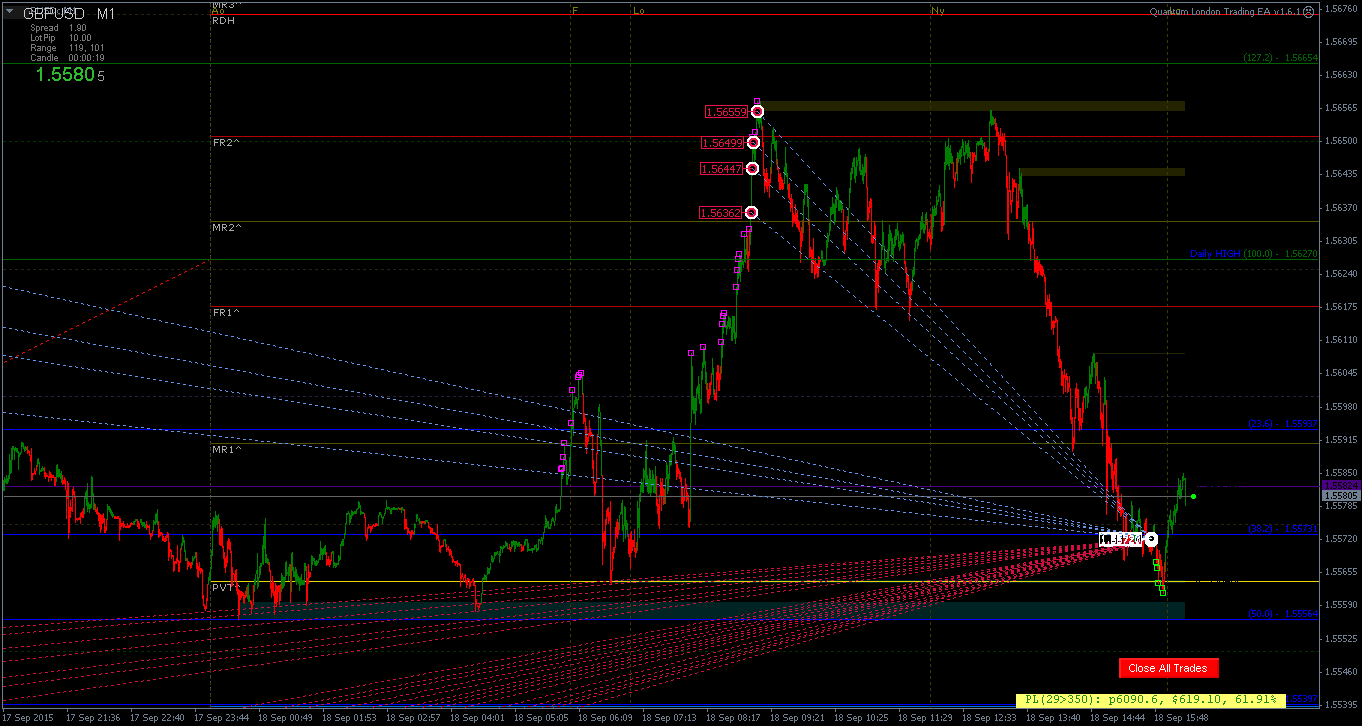The image size is (1362, 726).
Task: Click the 18 Sep 12:33 time axis label
Action: 988,718
